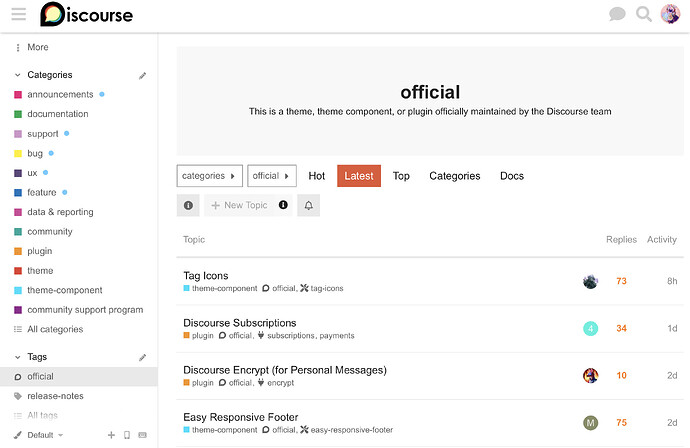This screenshot has width=690, height=448.
Task: Click the tag info button
Action: coord(188,206)
